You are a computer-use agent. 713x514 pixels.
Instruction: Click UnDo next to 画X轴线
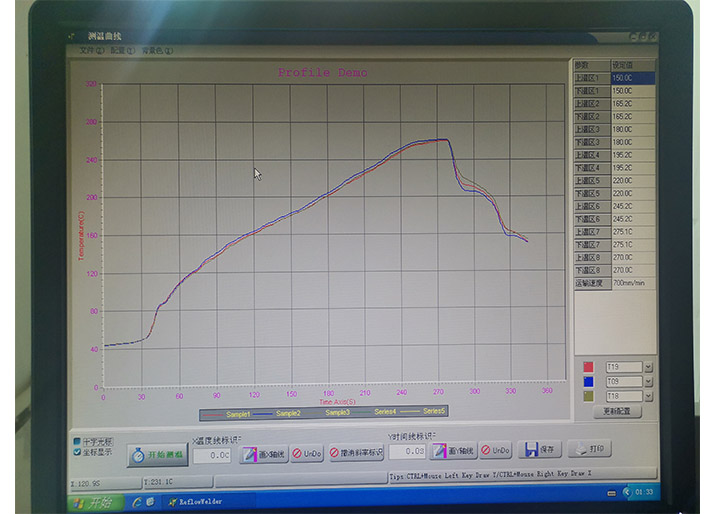click(x=309, y=454)
